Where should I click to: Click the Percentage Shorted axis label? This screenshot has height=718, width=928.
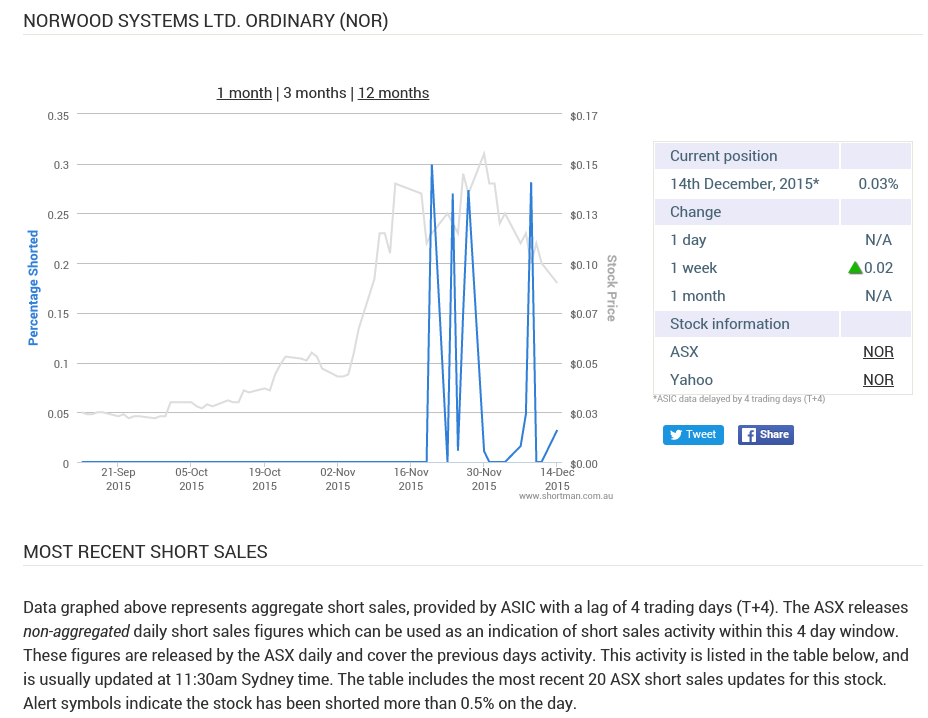pyautogui.click(x=33, y=288)
